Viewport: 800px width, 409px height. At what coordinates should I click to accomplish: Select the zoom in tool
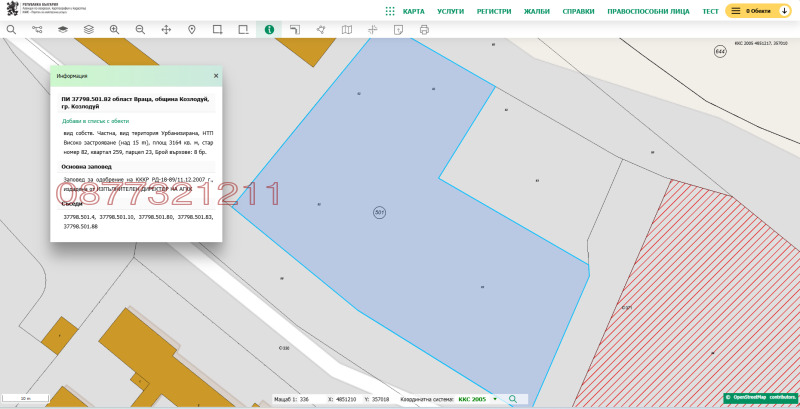114,30
